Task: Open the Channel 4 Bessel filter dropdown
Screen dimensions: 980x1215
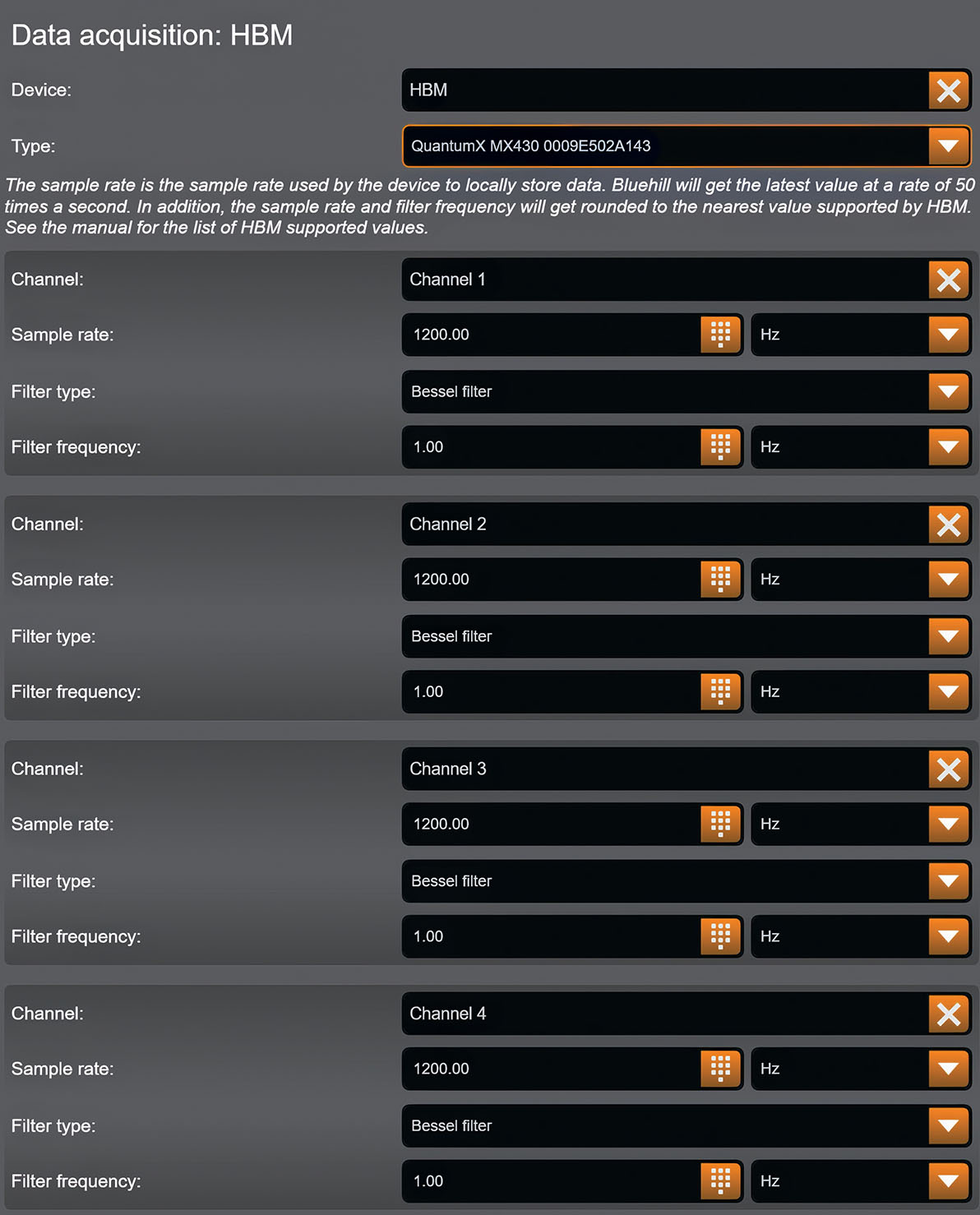Action: point(949,1125)
